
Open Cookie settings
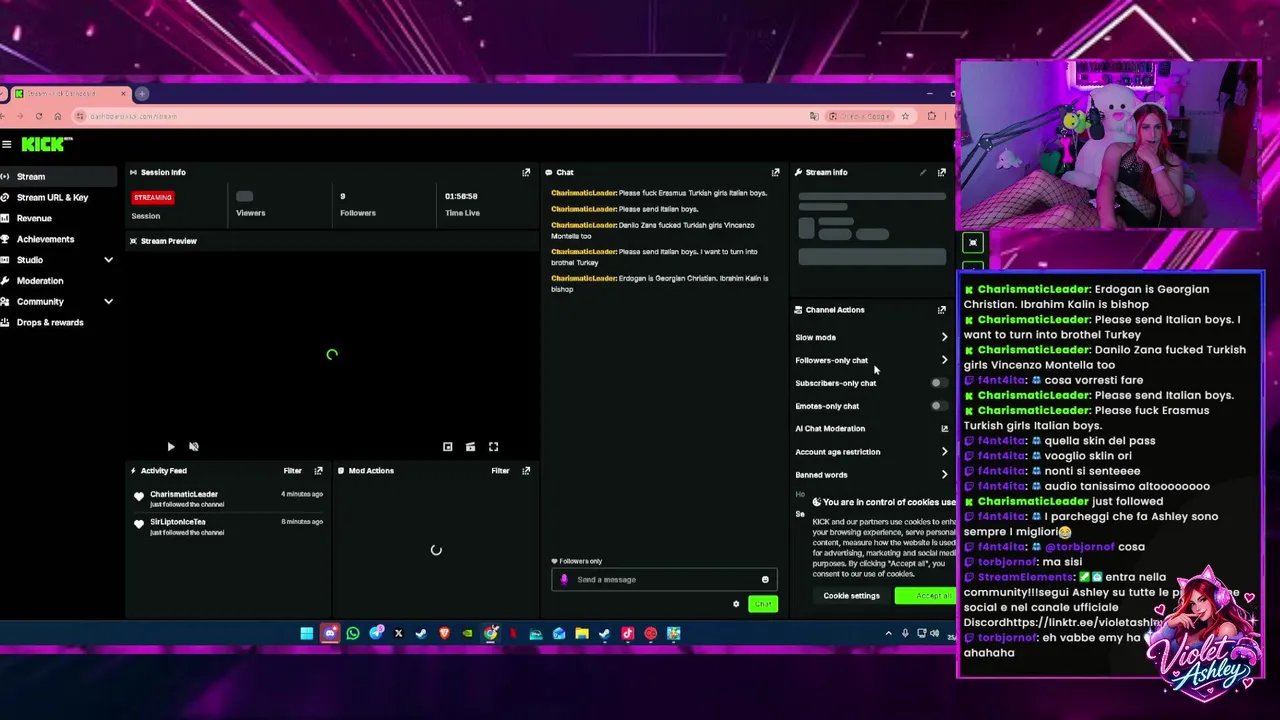point(852,596)
